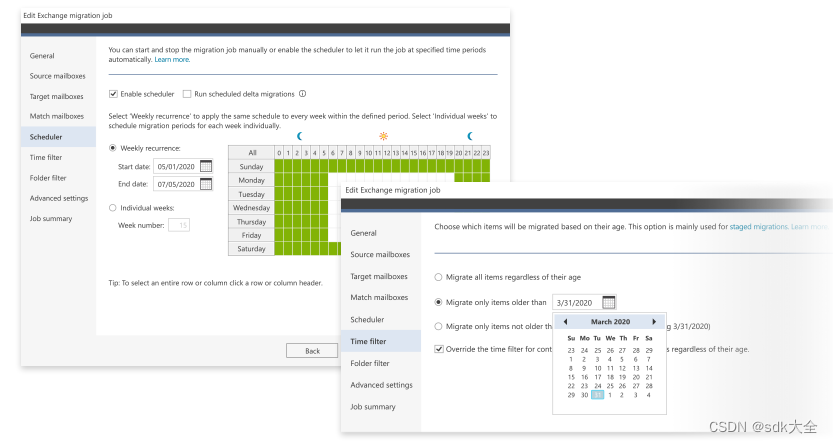Select the Tuesday row header
Screen dimensions: 833x443
tap(252, 194)
